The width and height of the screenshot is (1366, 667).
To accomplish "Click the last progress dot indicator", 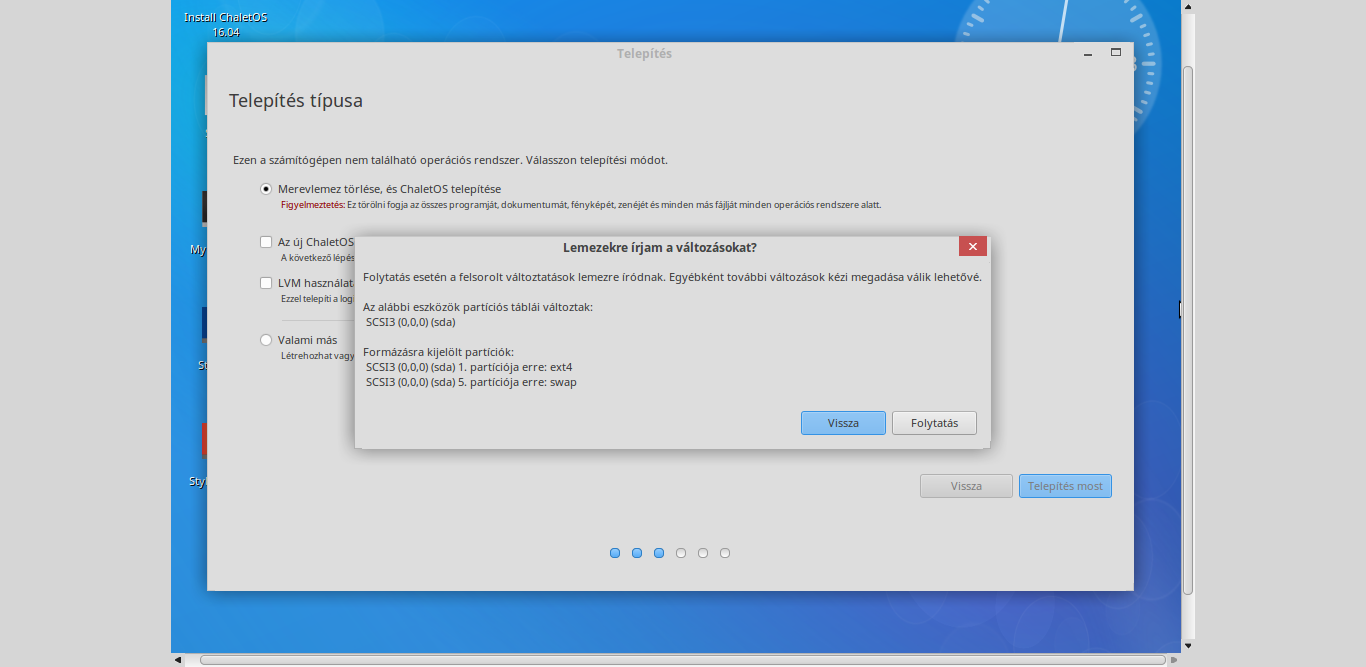I will click(725, 553).
